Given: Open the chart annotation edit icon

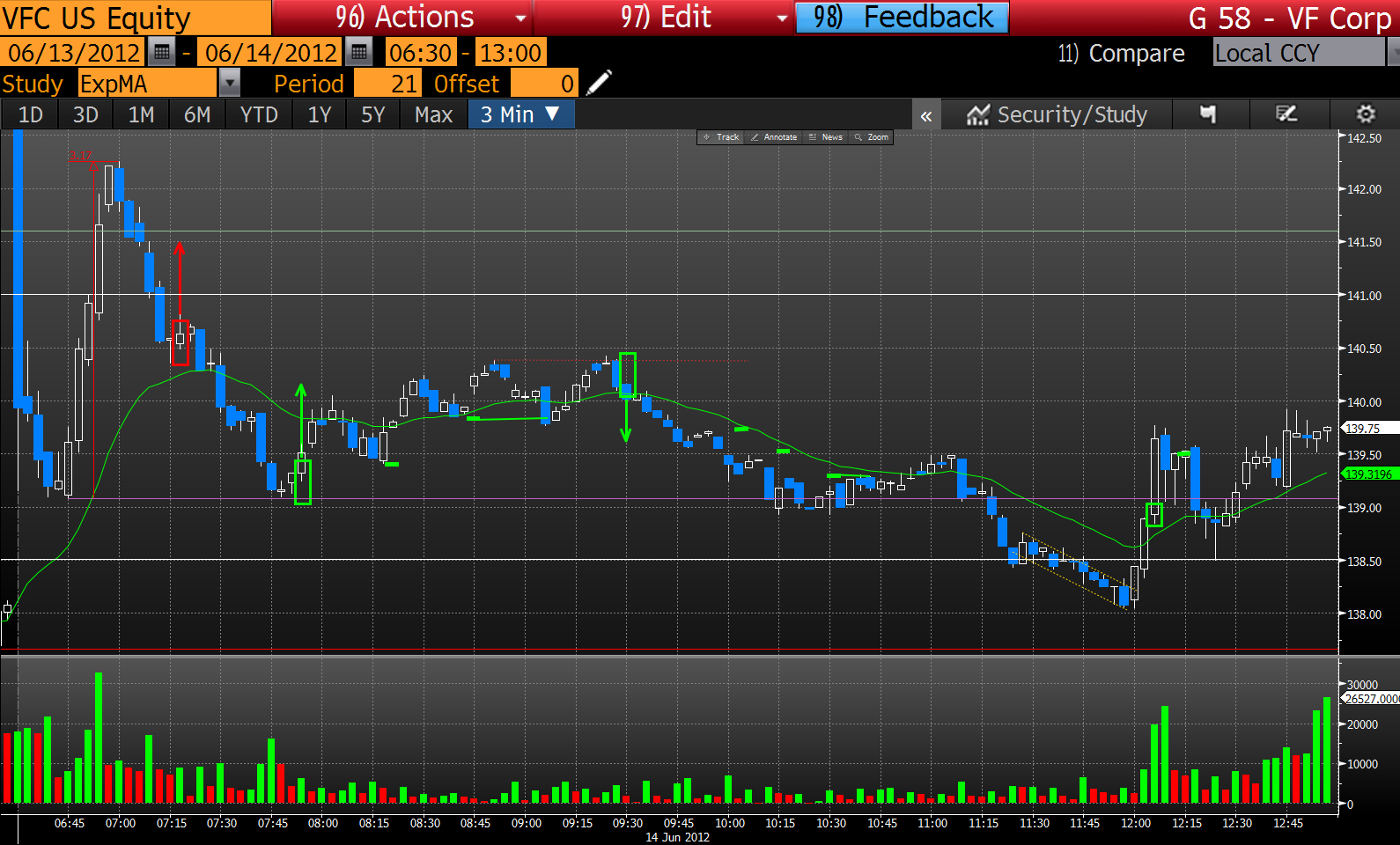Looking at the screenshot, I should (x=1286, y=114).
